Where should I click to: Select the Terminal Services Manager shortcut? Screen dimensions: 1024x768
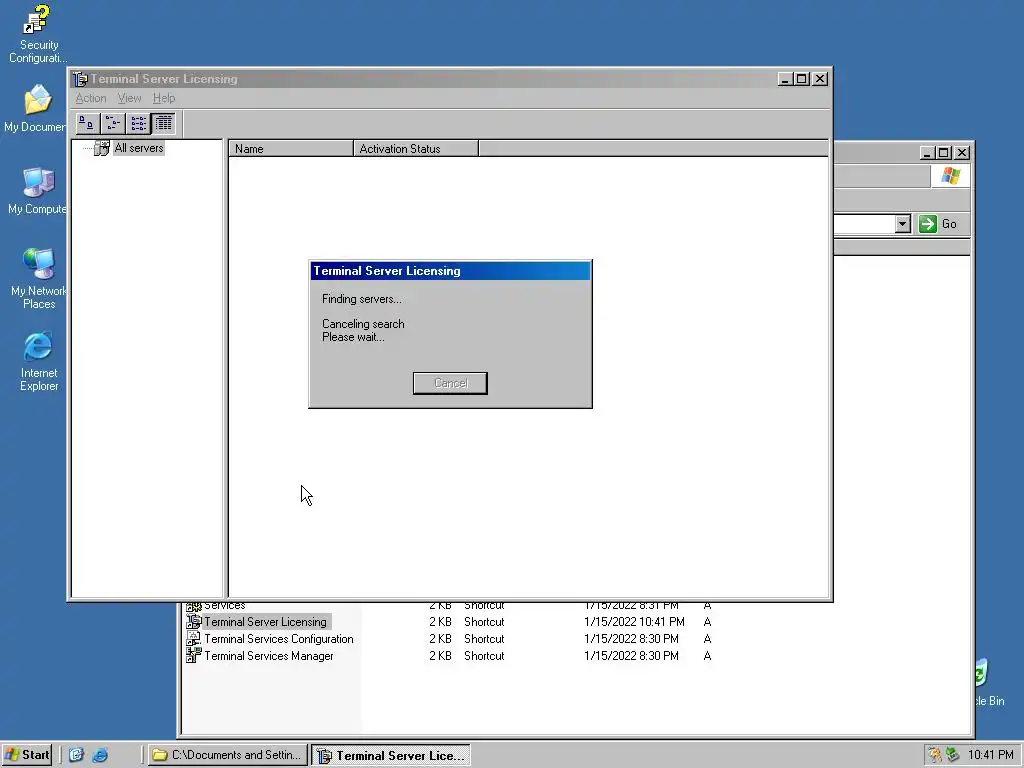pos(268,656)
